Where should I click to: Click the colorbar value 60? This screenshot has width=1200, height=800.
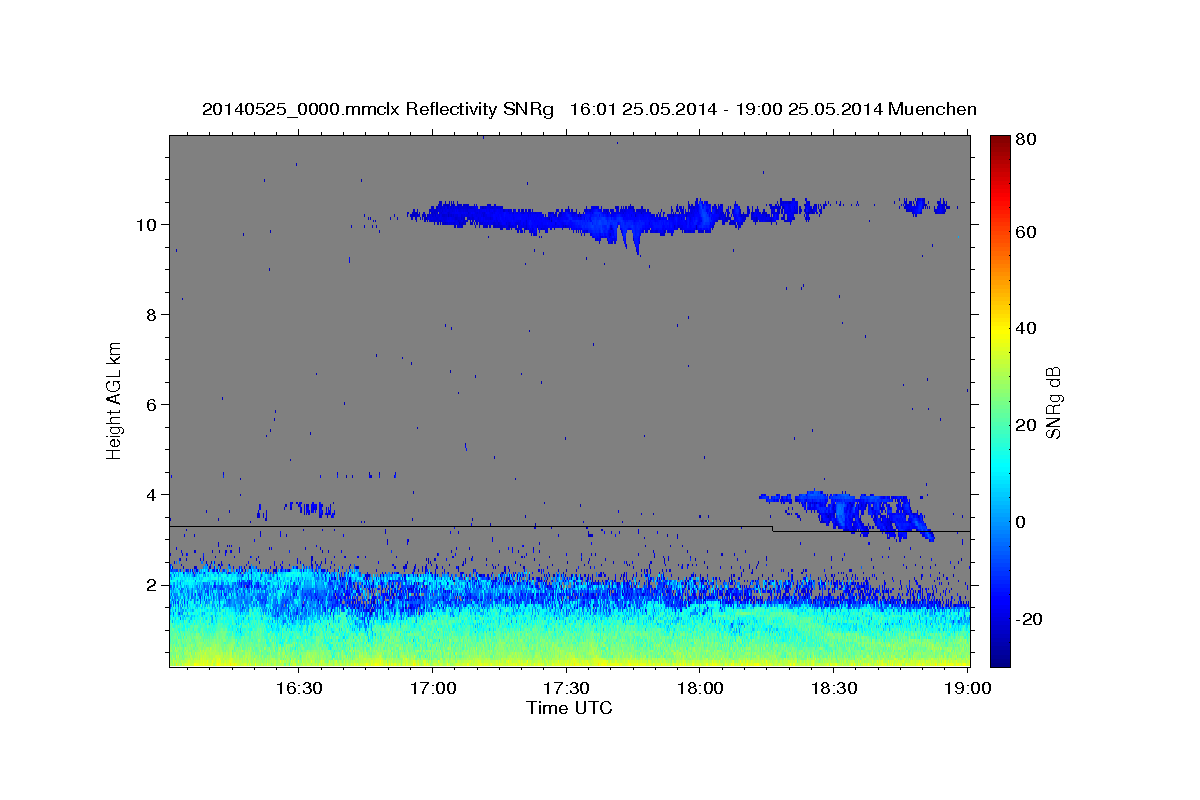[x=1025, y=232]
